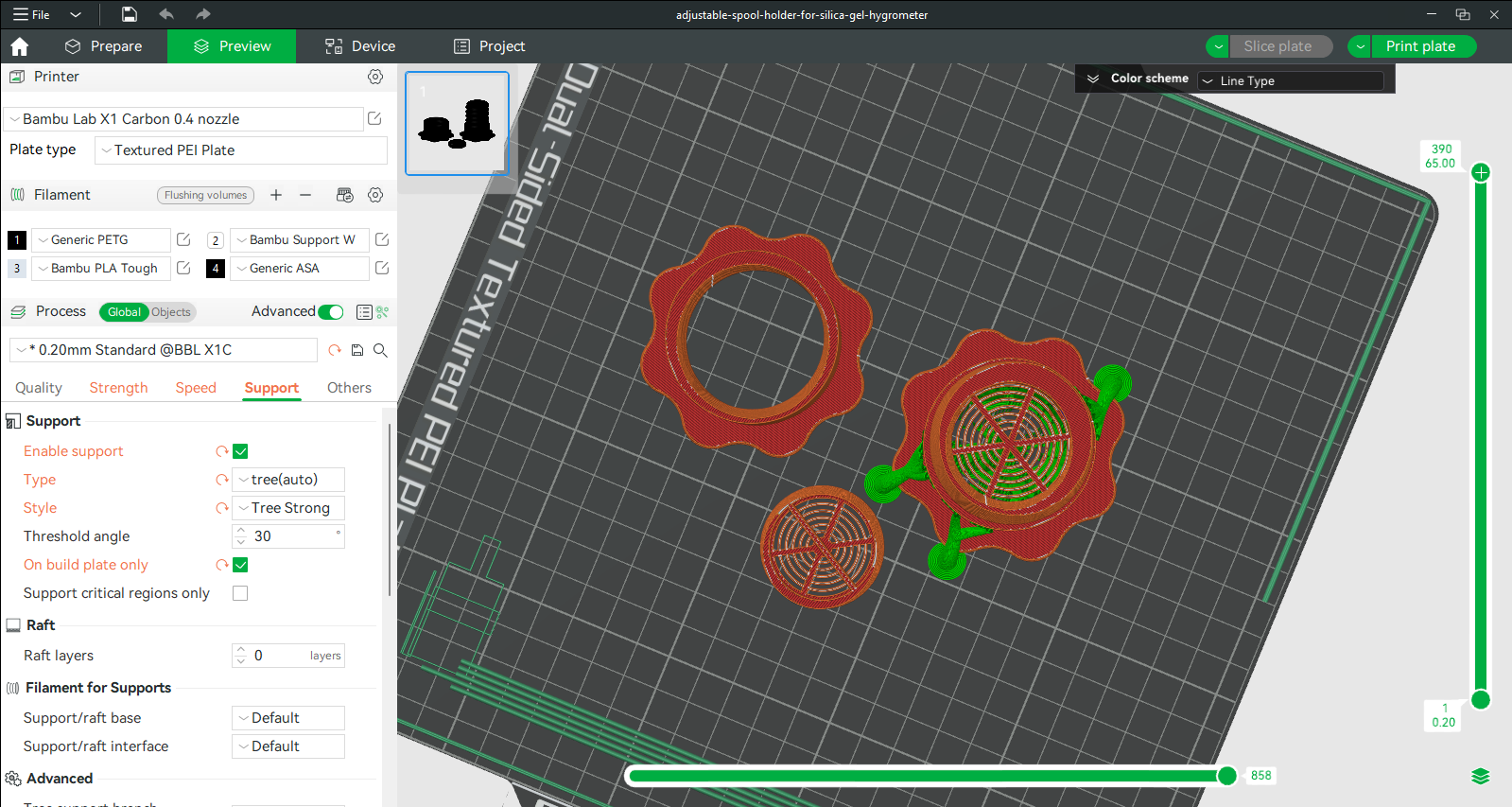Click the home icon

coord(19,46)
